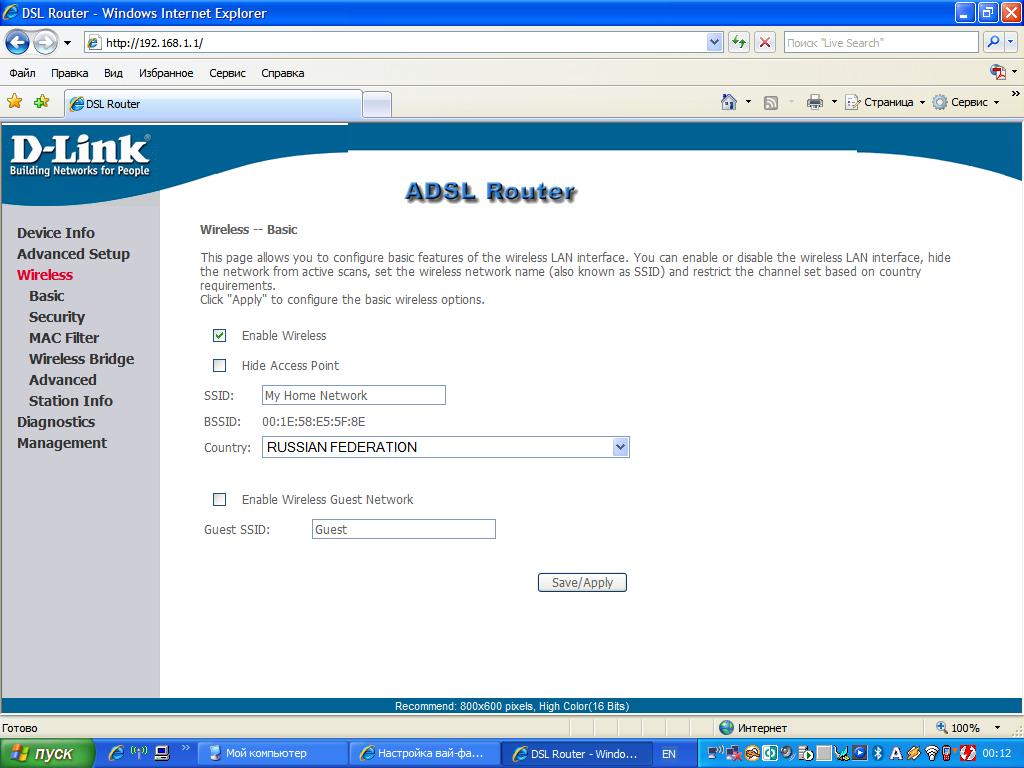Uncheck the Enable Wireless checkbox
Image resolution: width=1024 pixels, height=768 pixels.
coord(219,336)
